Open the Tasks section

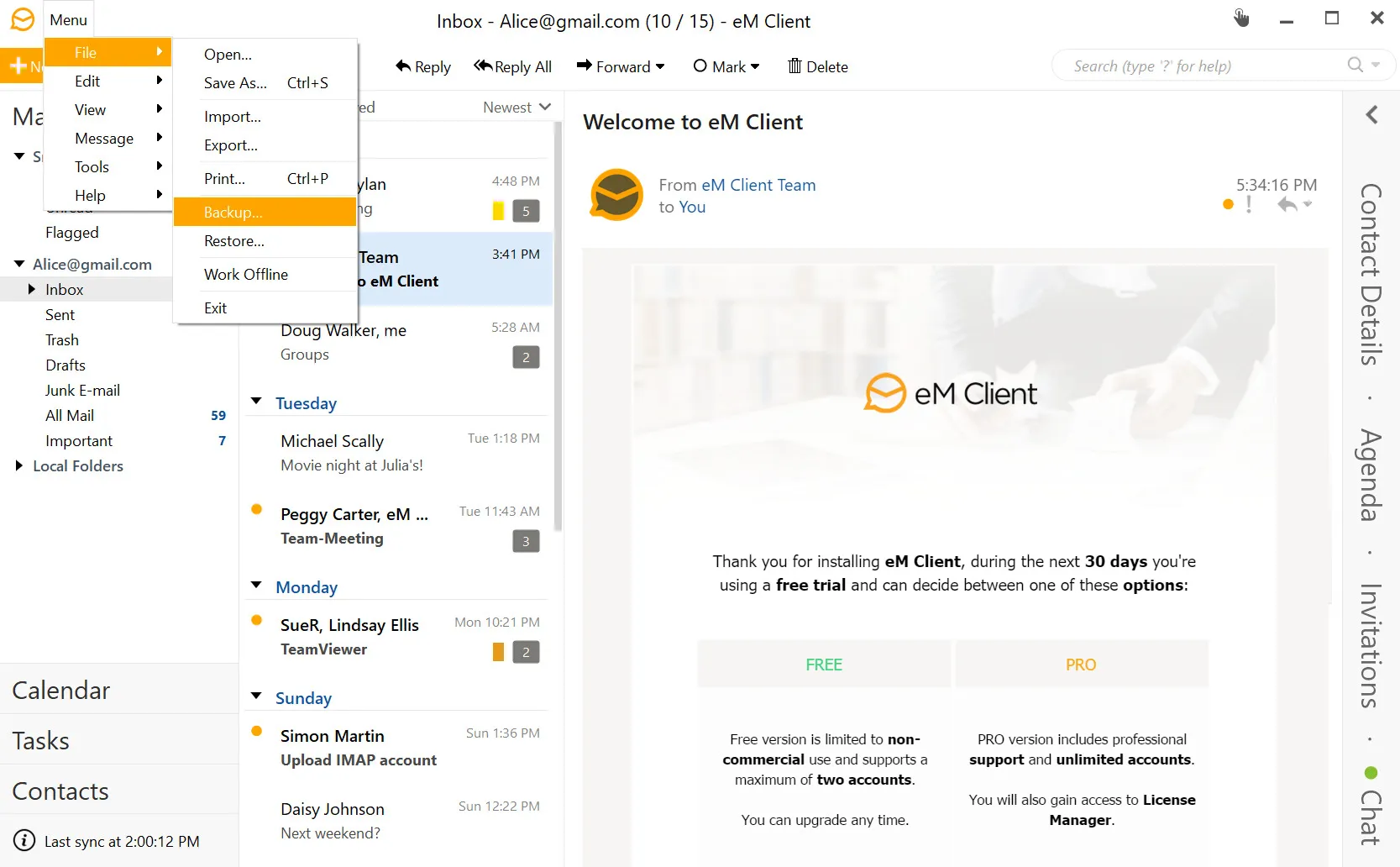click(119, 739)
